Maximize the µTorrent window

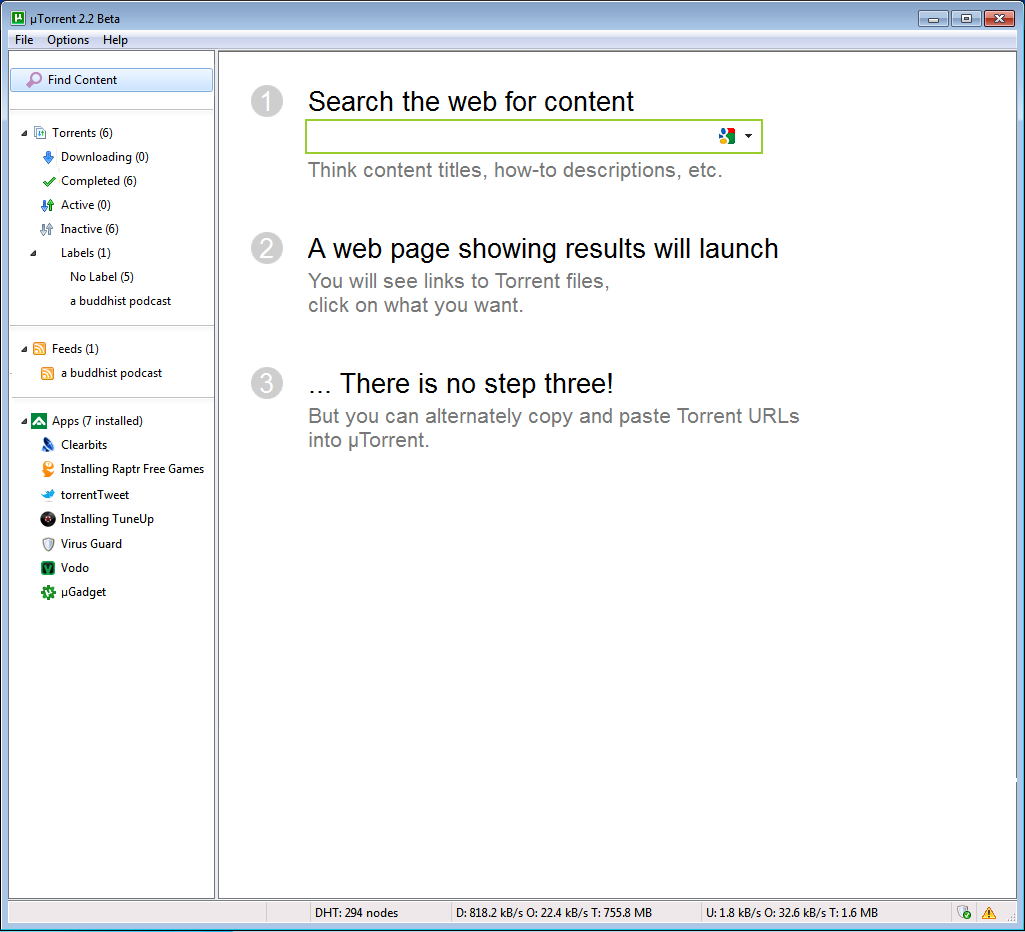click(x=966, y=18)
